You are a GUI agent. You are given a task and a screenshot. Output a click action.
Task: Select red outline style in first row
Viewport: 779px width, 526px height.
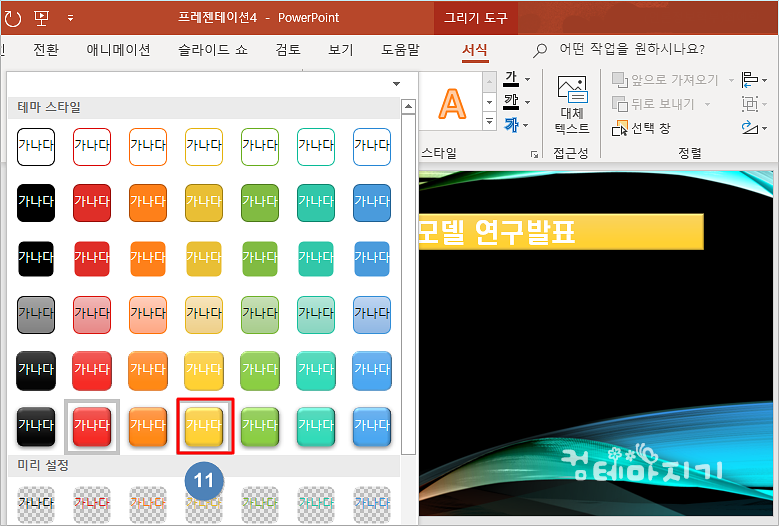click(92, 147)
